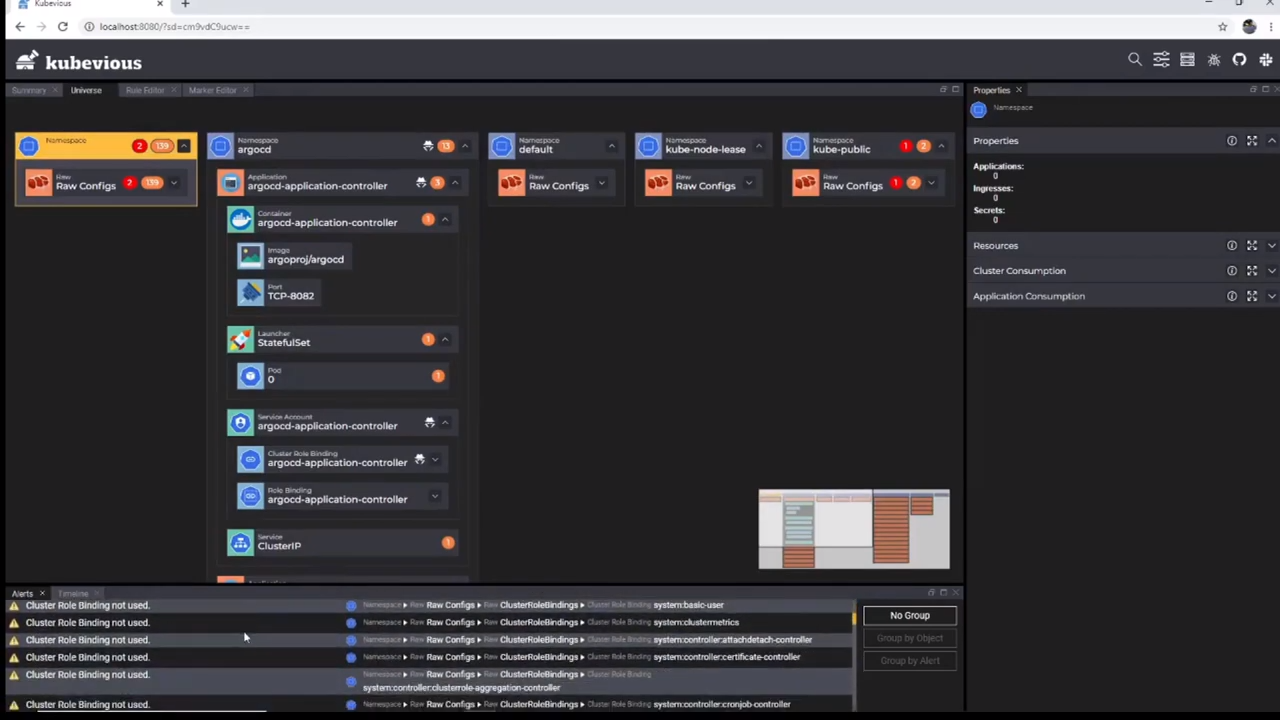Collapse the argocd namespace
This screenshot has width=1280, height=720.
pos(464,147)
